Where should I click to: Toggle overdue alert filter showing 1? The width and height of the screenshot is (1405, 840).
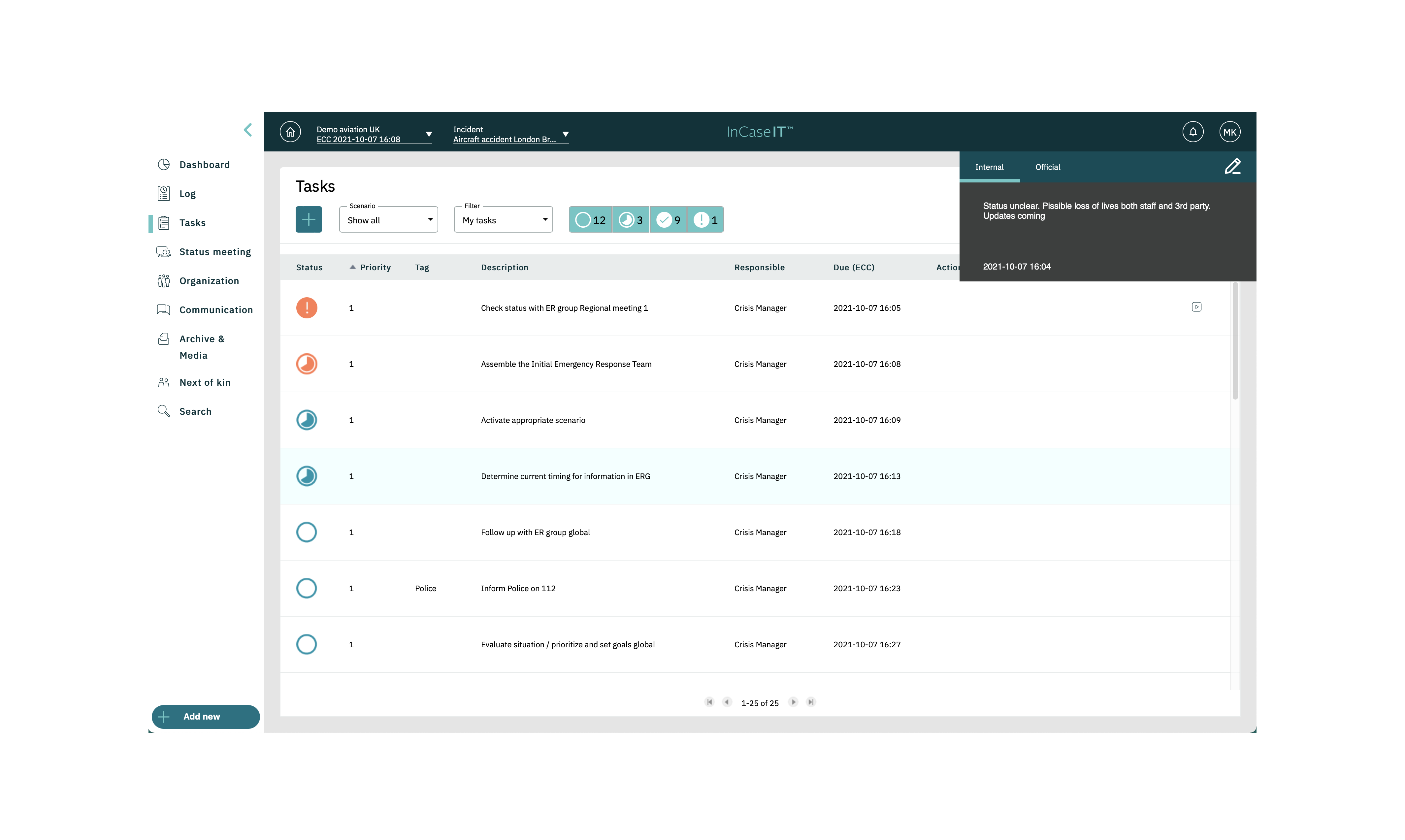[x=705, y=220]
